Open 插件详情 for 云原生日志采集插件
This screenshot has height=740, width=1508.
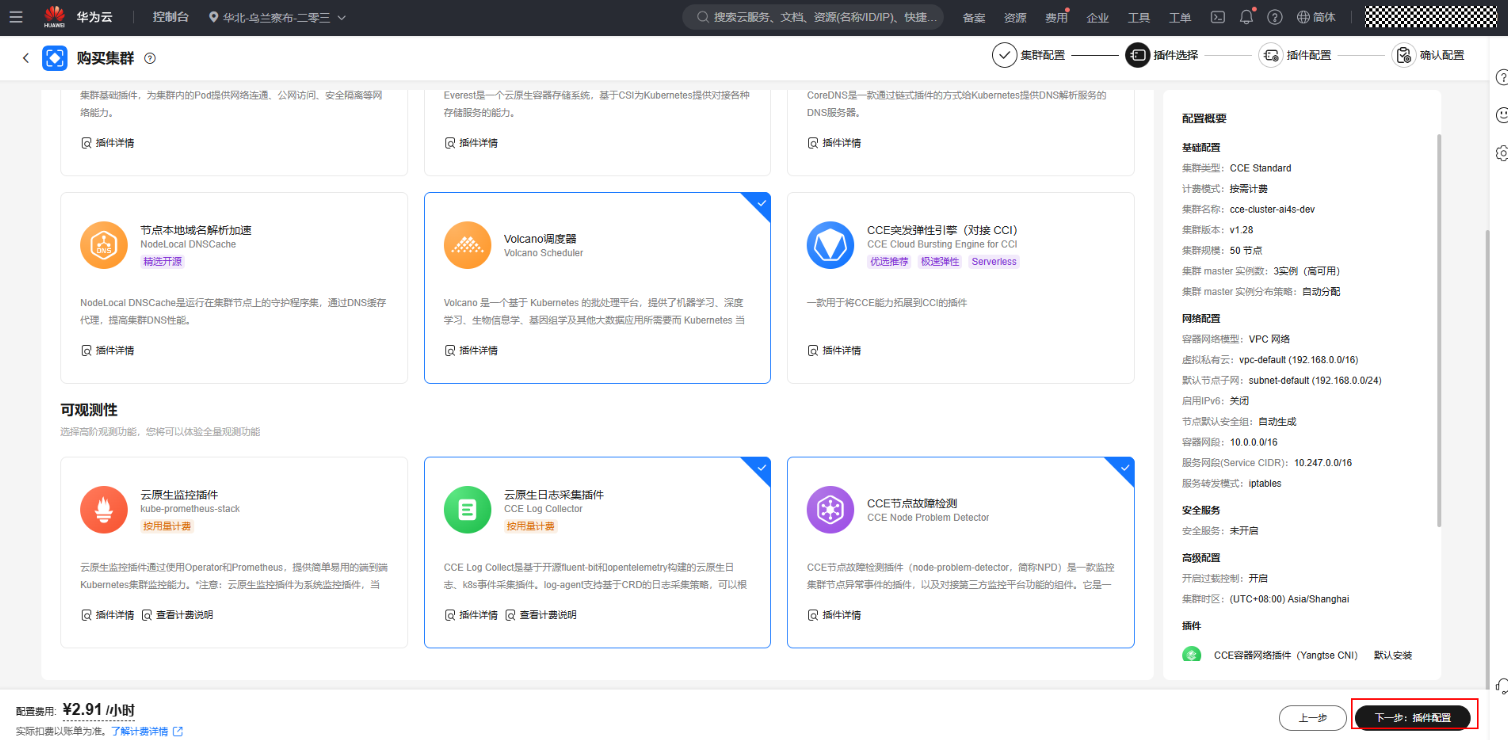pos(470,615)
